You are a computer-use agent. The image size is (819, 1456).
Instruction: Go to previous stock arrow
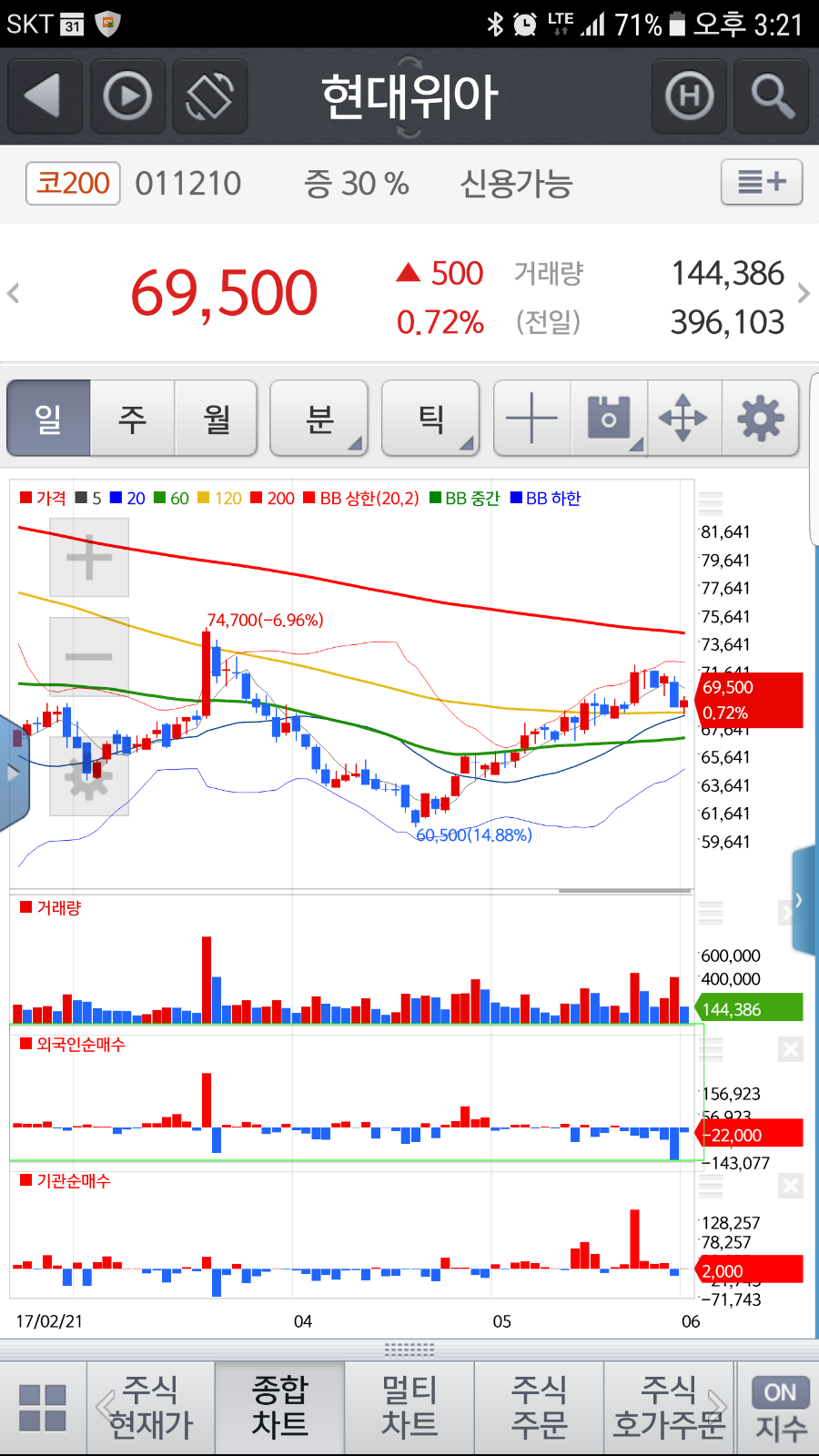pos(14,293)
